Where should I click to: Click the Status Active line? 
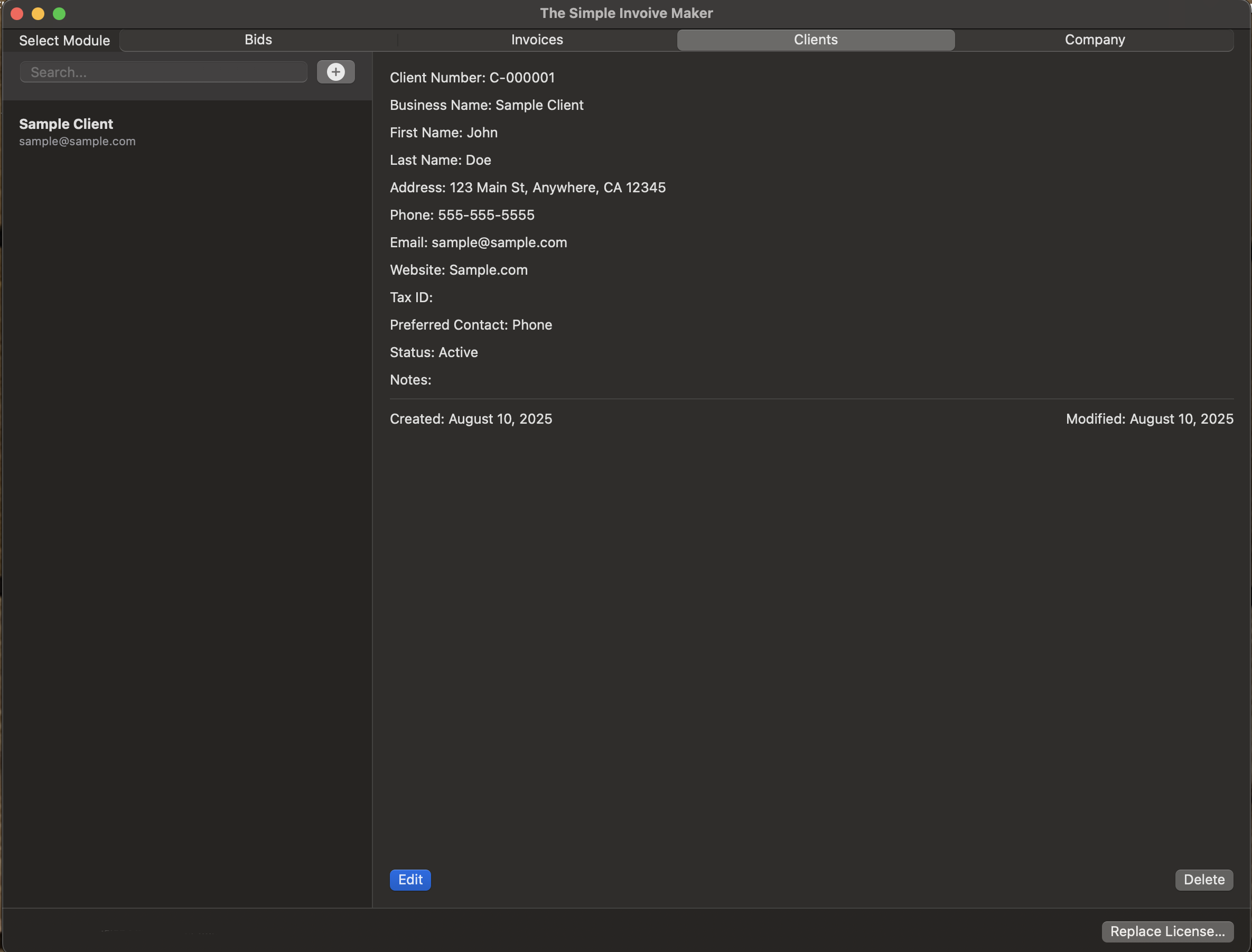(433, 352)
